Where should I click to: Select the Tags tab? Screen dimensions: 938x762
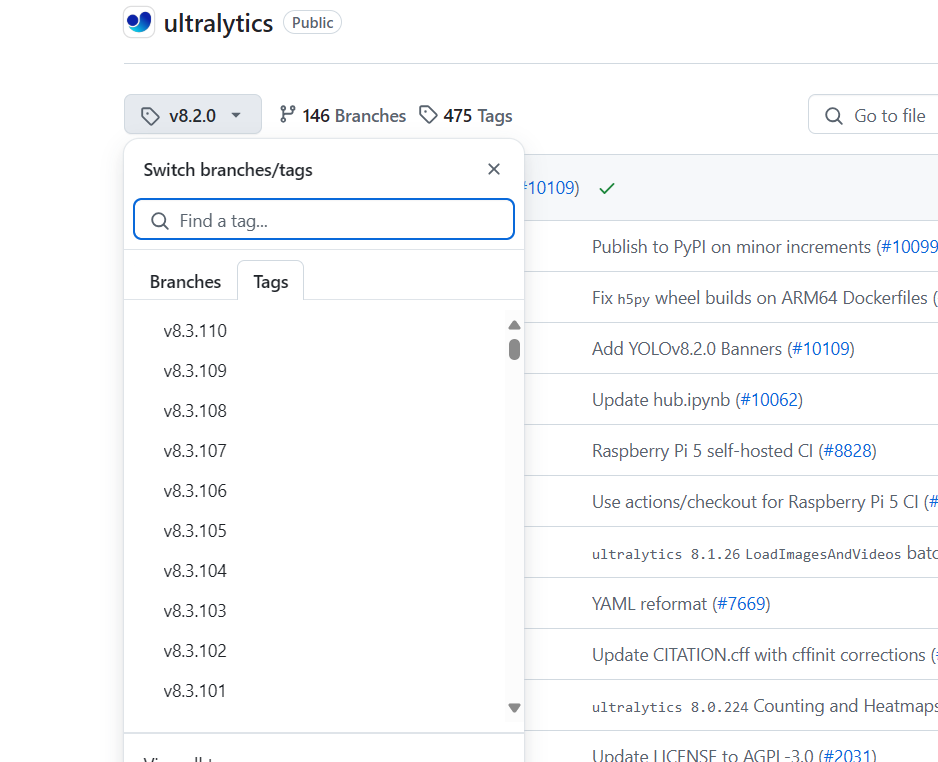coord(270,281)
